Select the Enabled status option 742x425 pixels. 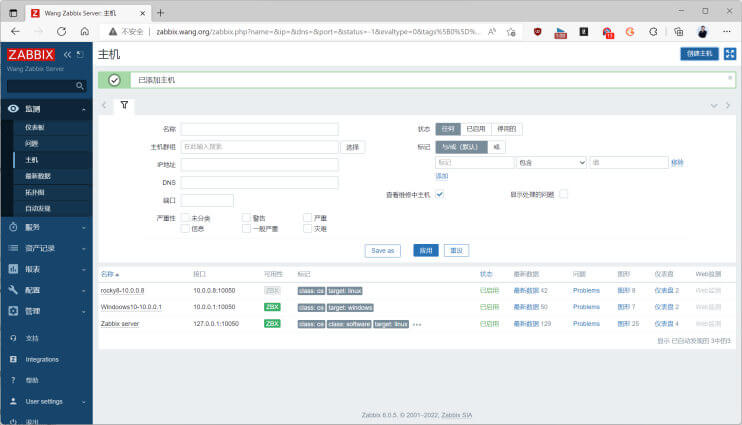[476, 129]
